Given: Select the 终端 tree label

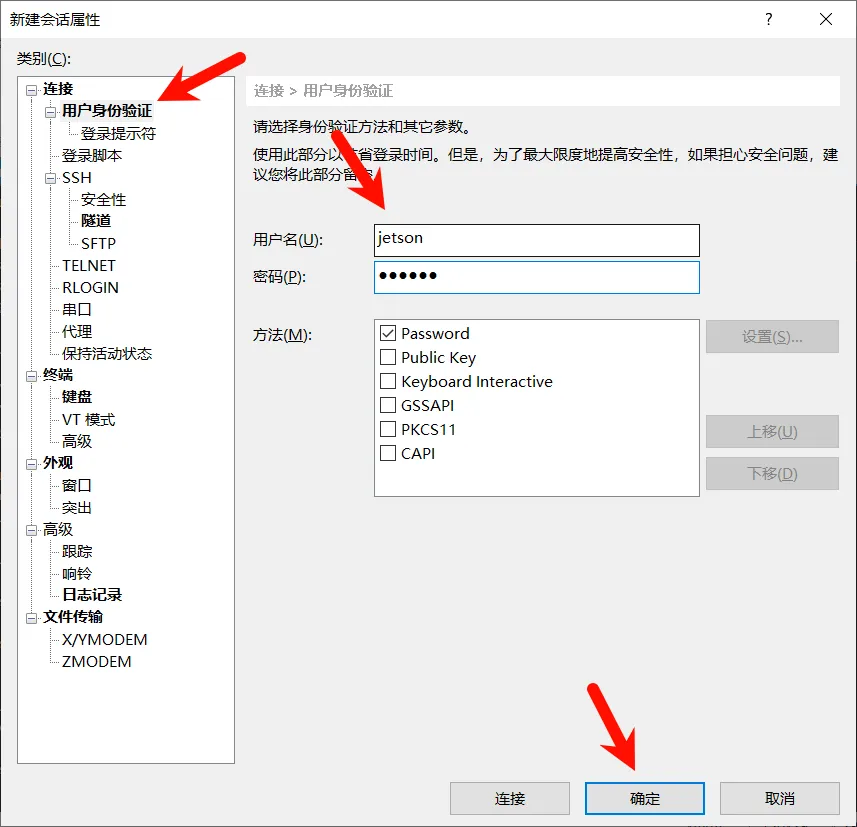Looking at the screenshot, I should click(x=58, y=375).
